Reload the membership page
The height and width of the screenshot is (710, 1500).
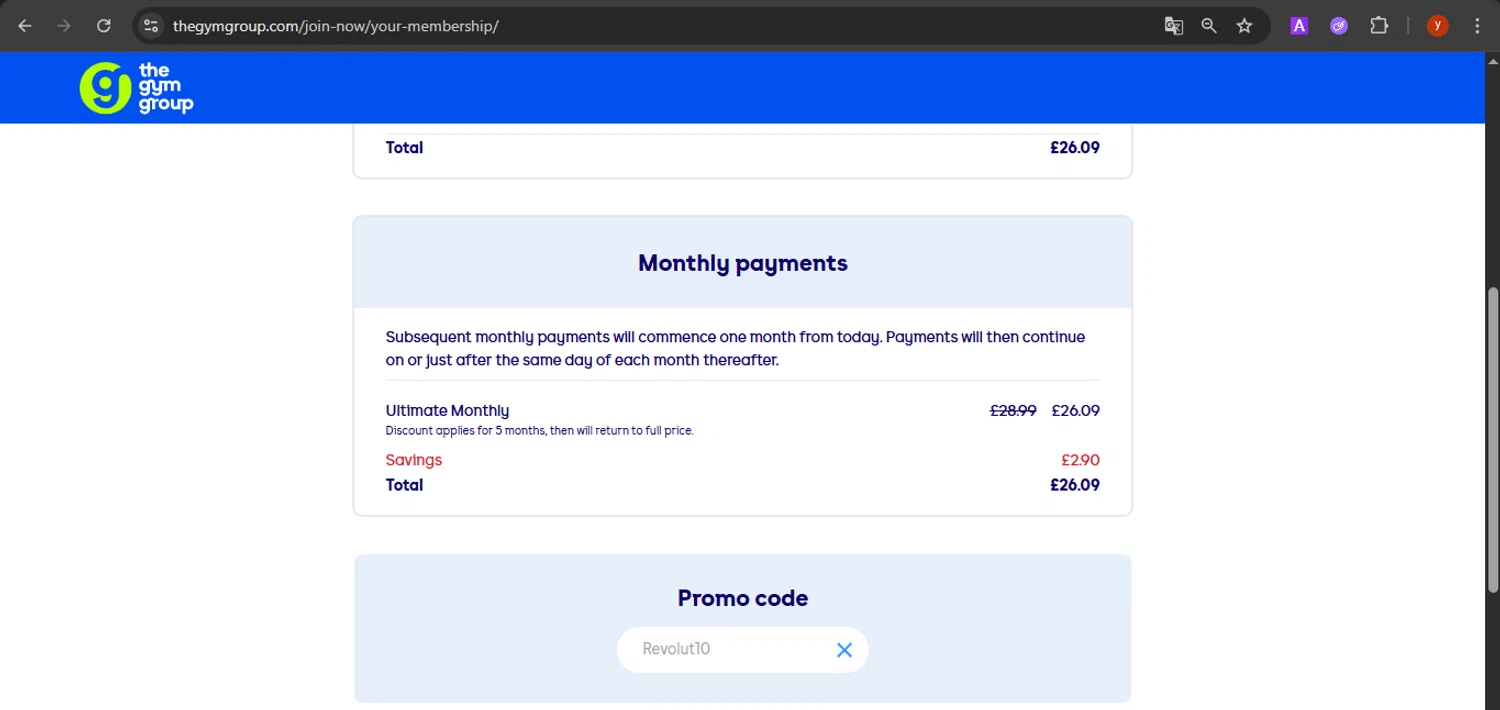103,26
